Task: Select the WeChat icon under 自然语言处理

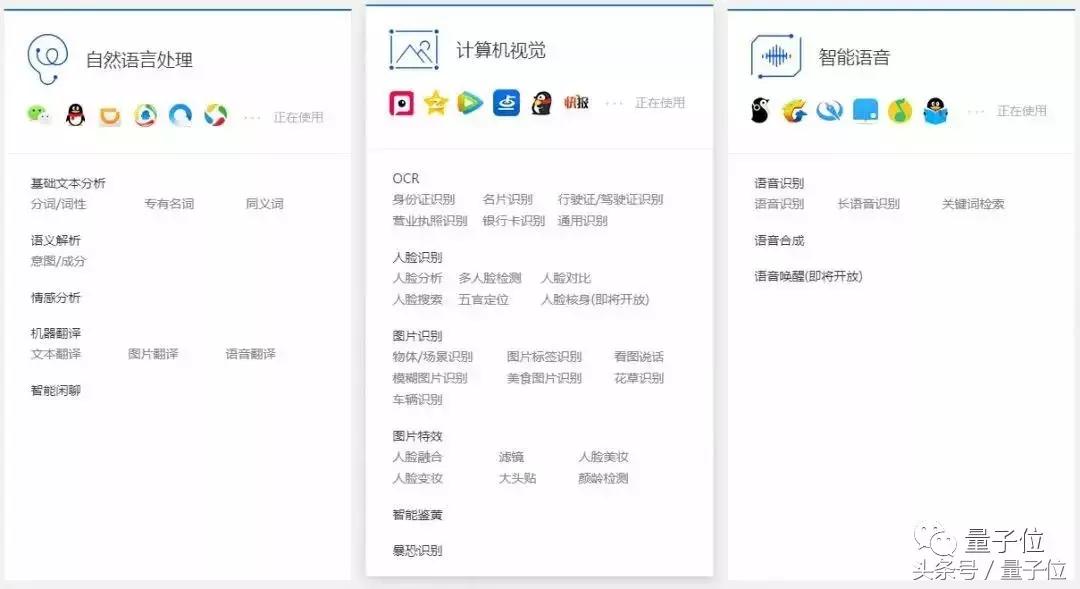Action: (36, 113)
